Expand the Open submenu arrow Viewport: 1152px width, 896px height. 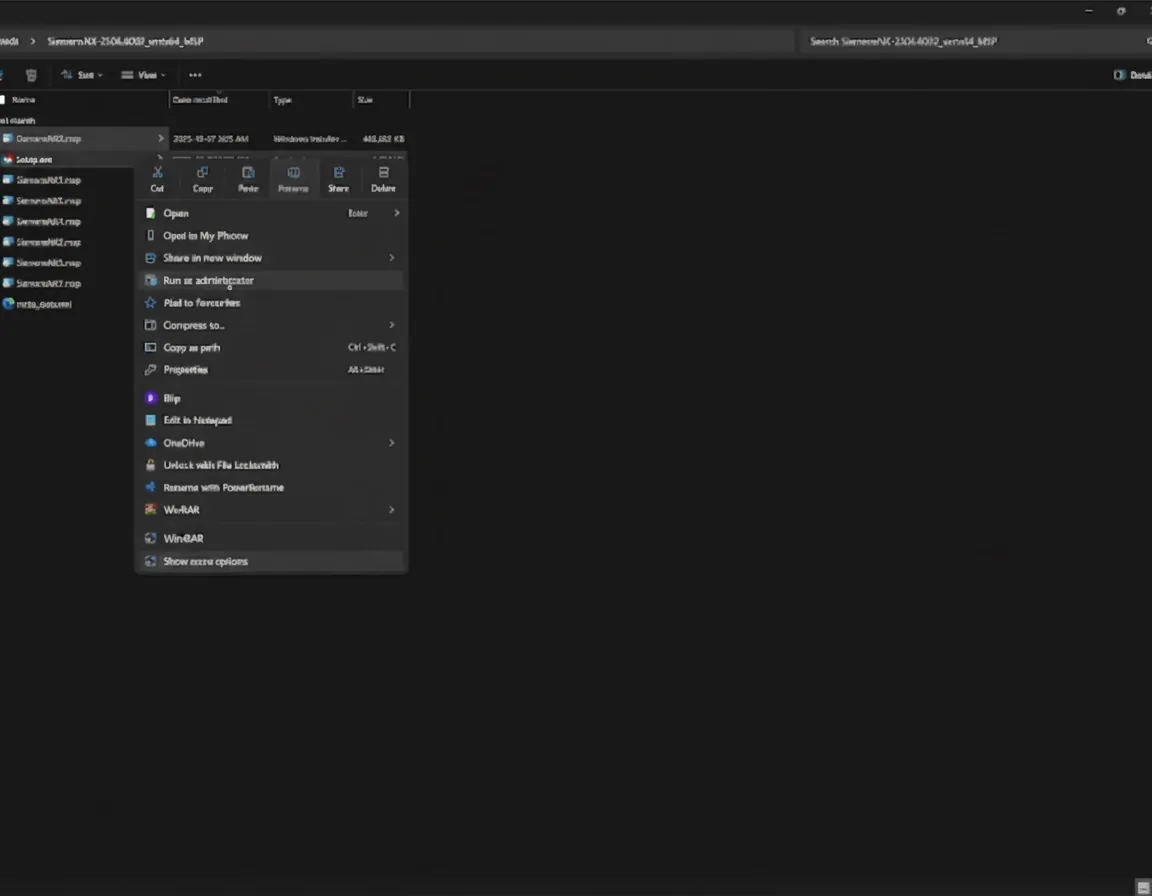[x=397, y=213]
